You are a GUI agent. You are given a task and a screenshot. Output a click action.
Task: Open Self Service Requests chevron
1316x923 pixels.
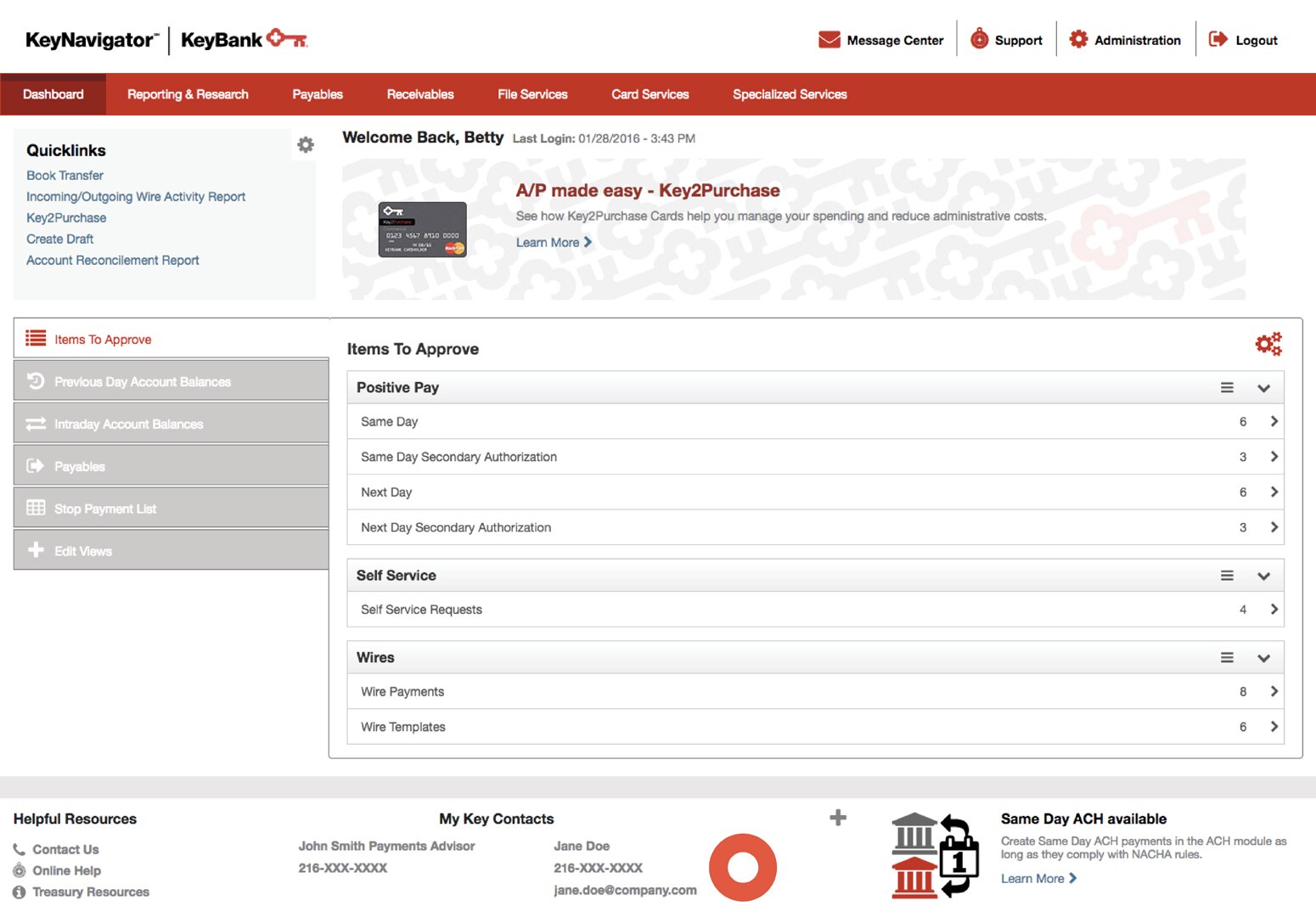1274,609
